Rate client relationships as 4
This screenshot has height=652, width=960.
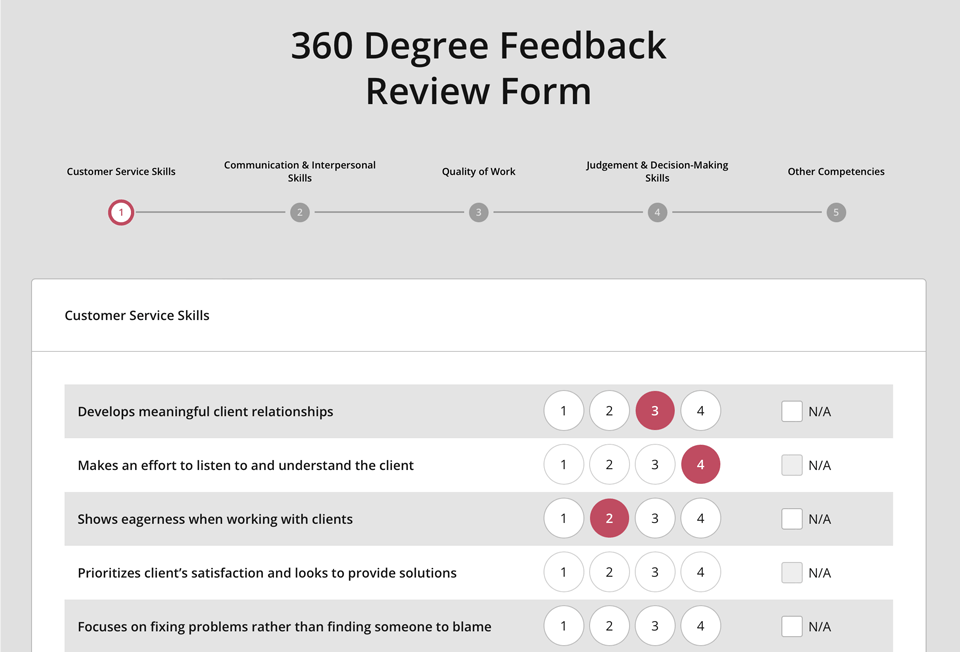pyautogui.click(x=701, y=411)
